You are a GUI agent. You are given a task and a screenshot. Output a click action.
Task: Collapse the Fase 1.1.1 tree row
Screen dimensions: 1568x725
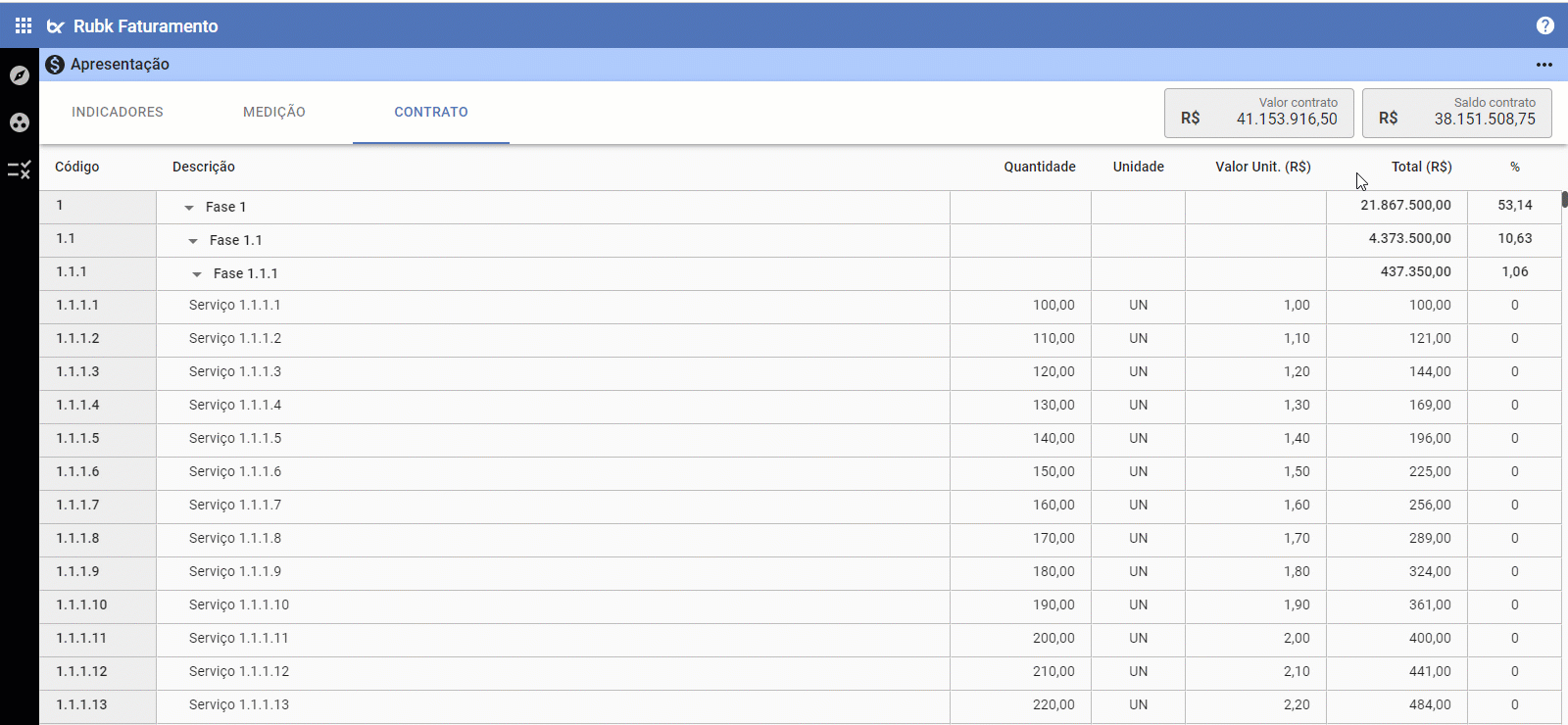(x=197, y=274)
